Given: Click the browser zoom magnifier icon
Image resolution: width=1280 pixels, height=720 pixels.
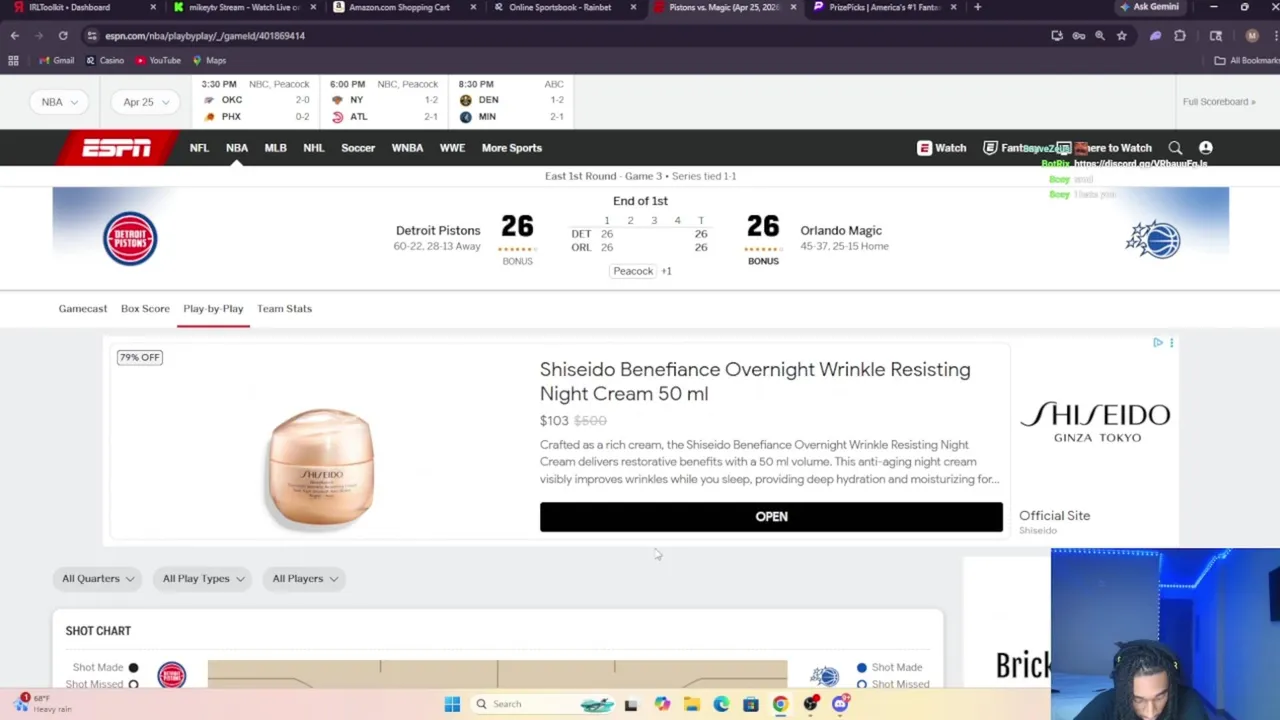Looking at the screenshot, I should (x=1100, y=36).
